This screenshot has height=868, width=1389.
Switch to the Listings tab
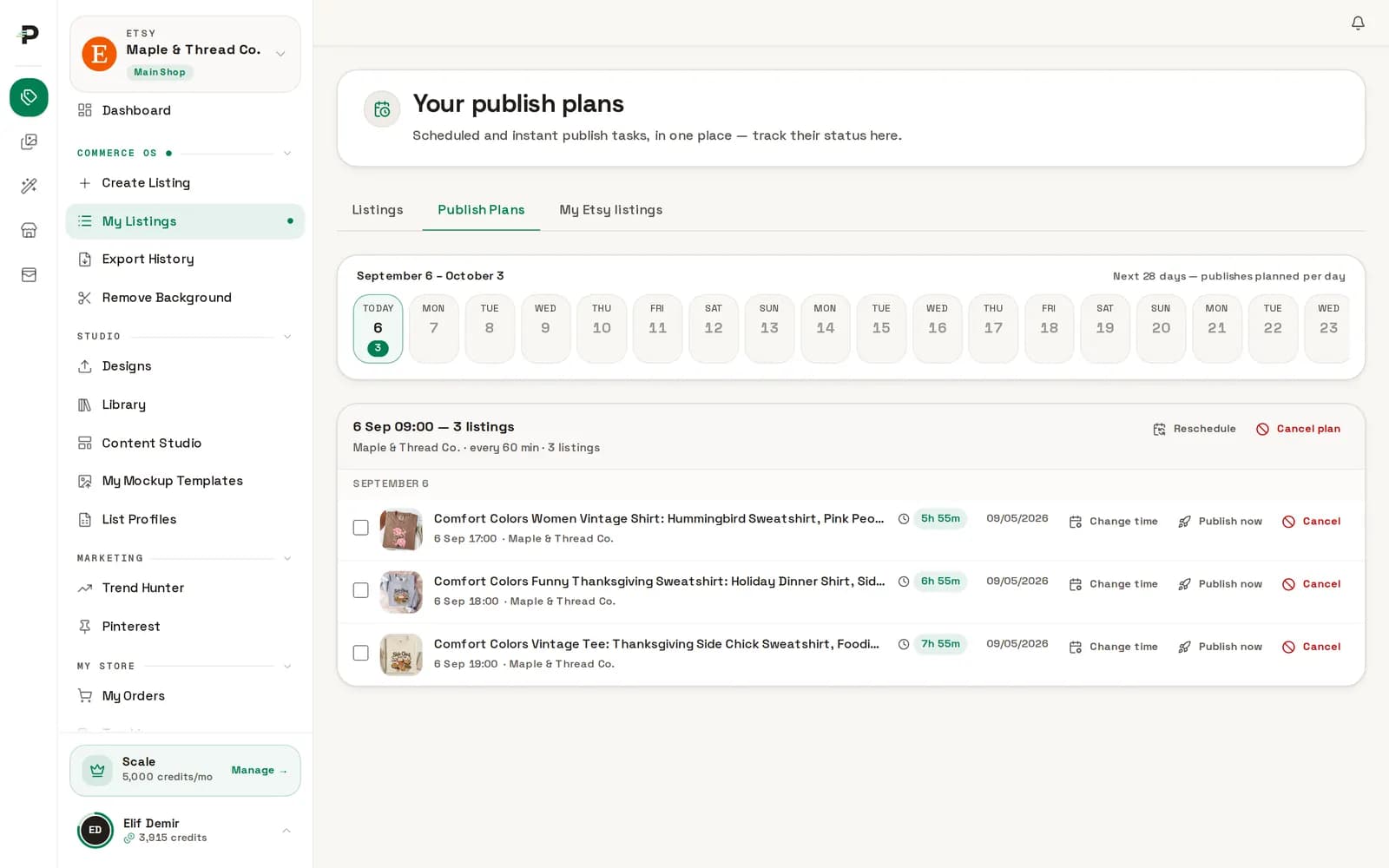click(378, 210)
